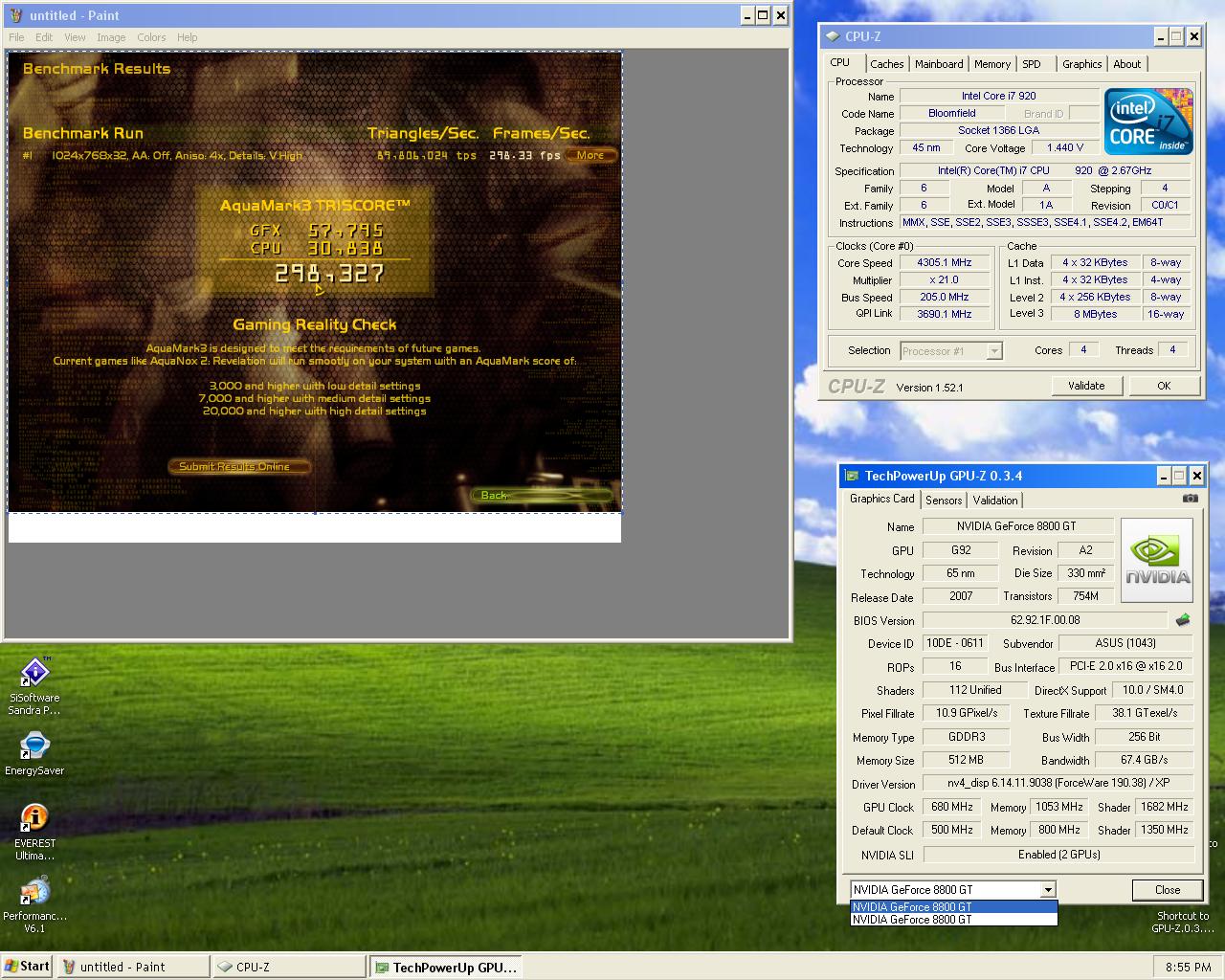Switch to CPU-Z About tab

[1126, 64]
